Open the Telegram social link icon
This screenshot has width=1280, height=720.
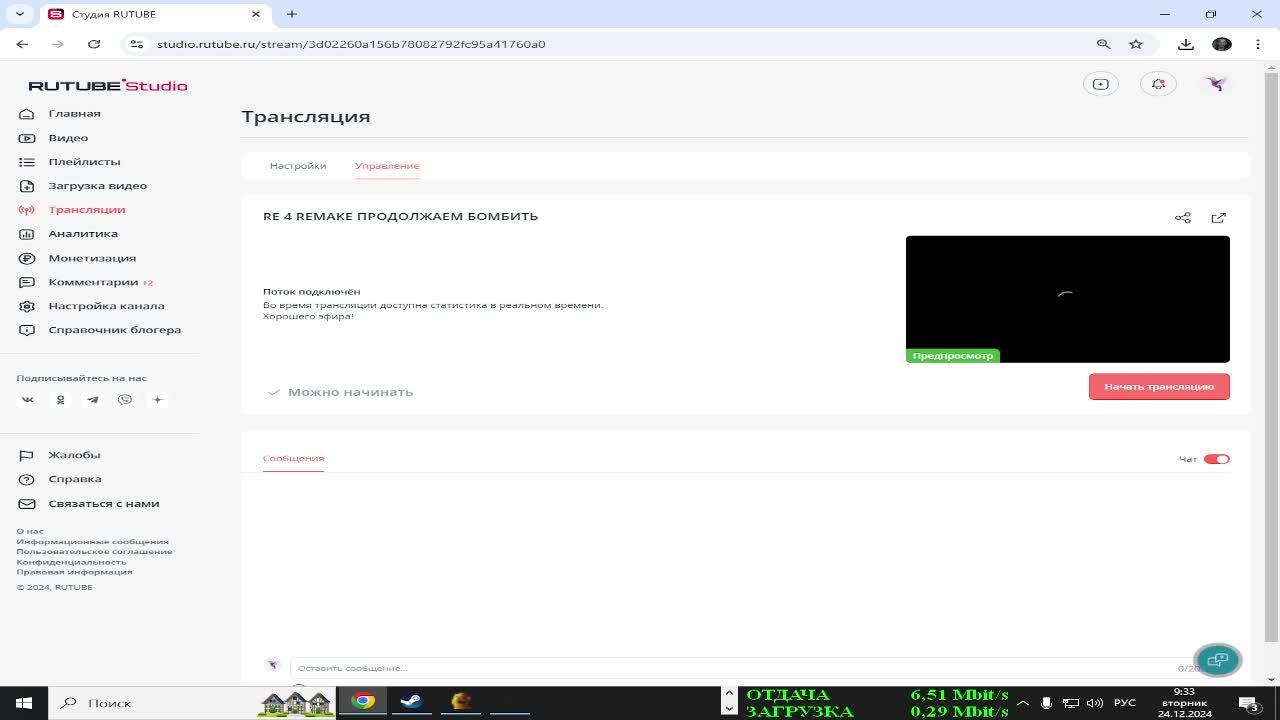coord(92,400)
